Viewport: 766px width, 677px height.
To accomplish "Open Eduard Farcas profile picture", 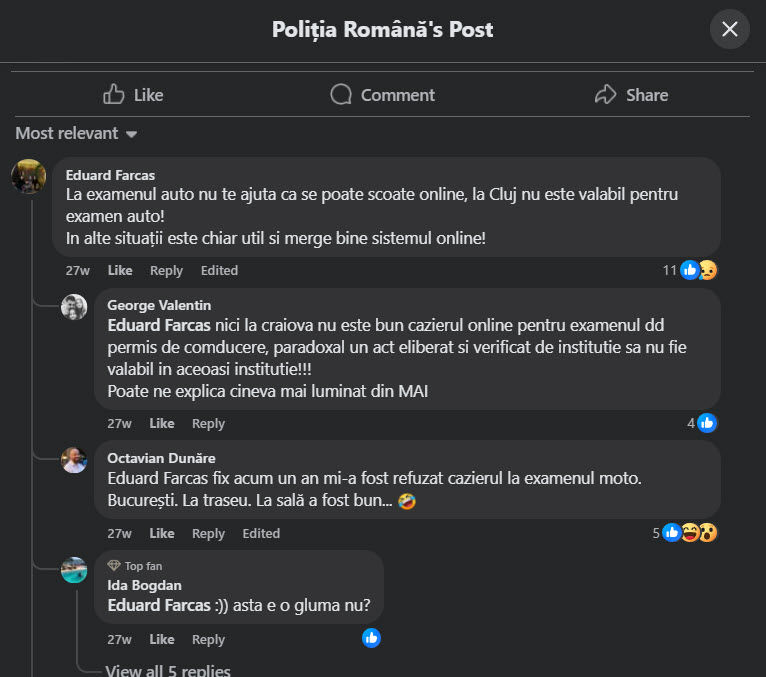I will pos(28,176).
